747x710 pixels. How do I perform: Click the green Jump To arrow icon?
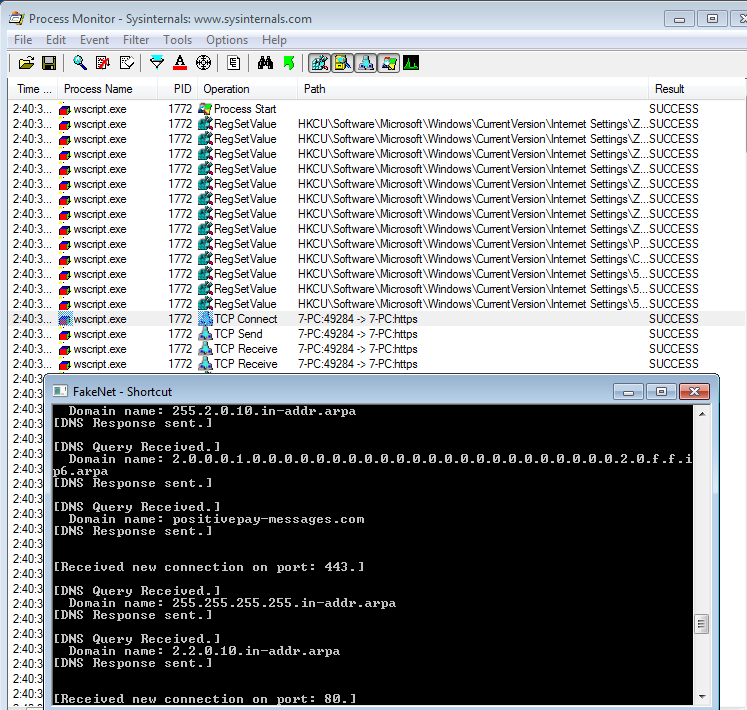point(289,63)
